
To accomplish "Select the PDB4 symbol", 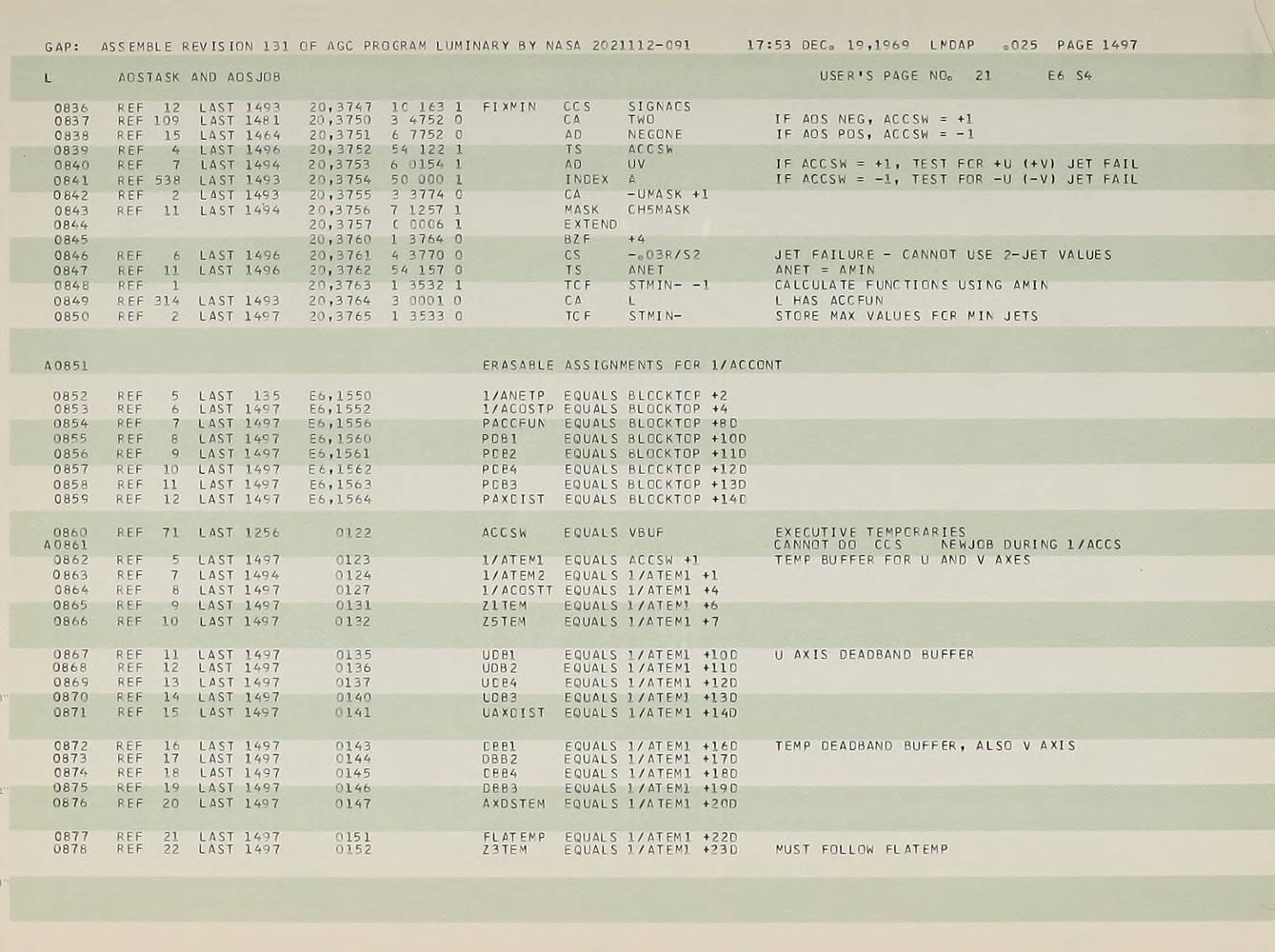I will click(x=500, y=469).
